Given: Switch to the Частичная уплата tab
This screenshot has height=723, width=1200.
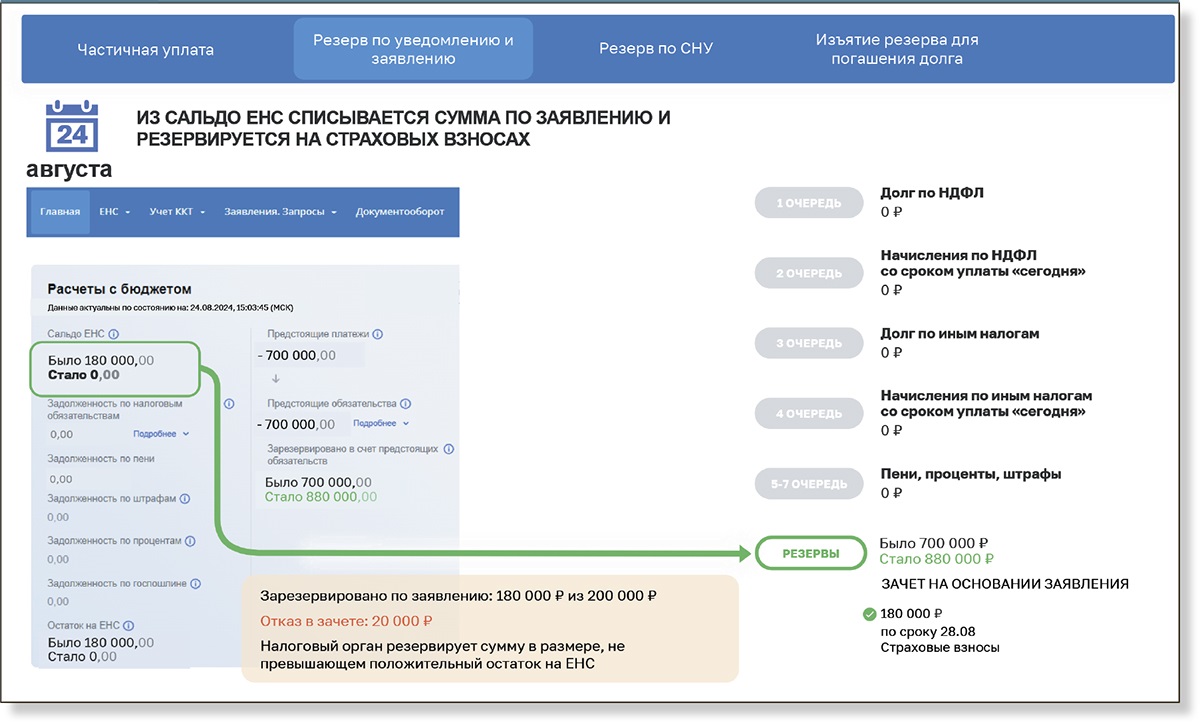Looking at the screenshot, I should click(146, 49).
